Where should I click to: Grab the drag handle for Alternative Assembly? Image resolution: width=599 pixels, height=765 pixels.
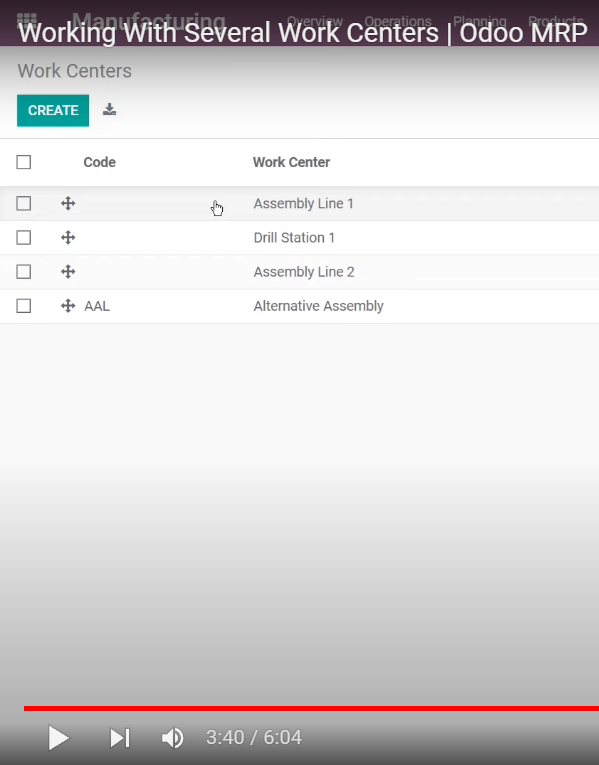(x=68, y=306)
